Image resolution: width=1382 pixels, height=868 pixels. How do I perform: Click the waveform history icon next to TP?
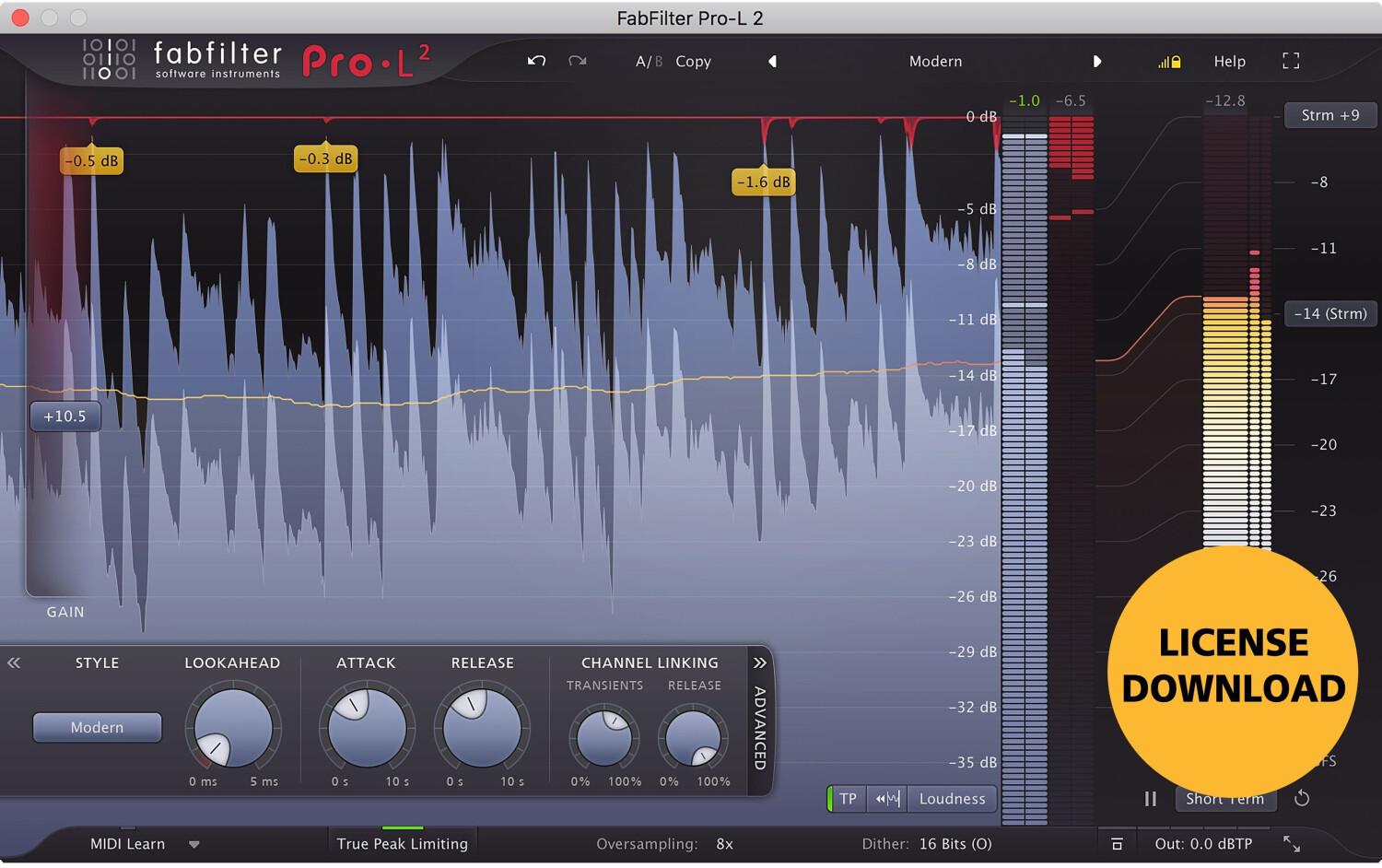pyautogui.click(x=885, y=798)
